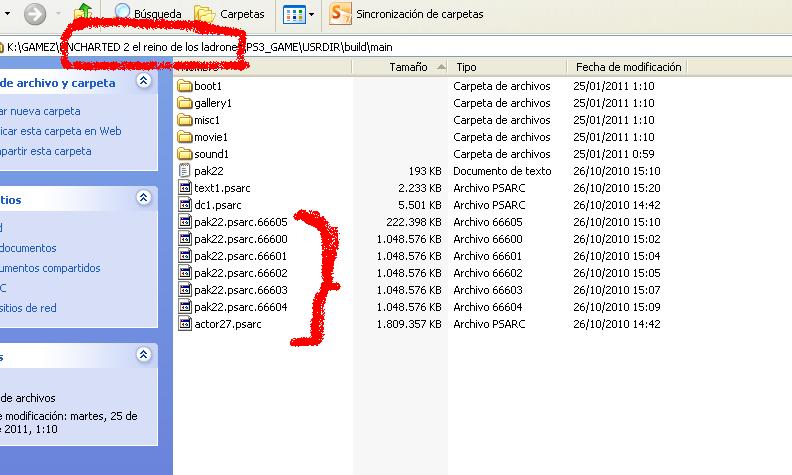This screenshot has height=475, width=792.
Task: Click 'esta carpeta en Web' link
Action: pyautogui.click(x=61, y=131)
